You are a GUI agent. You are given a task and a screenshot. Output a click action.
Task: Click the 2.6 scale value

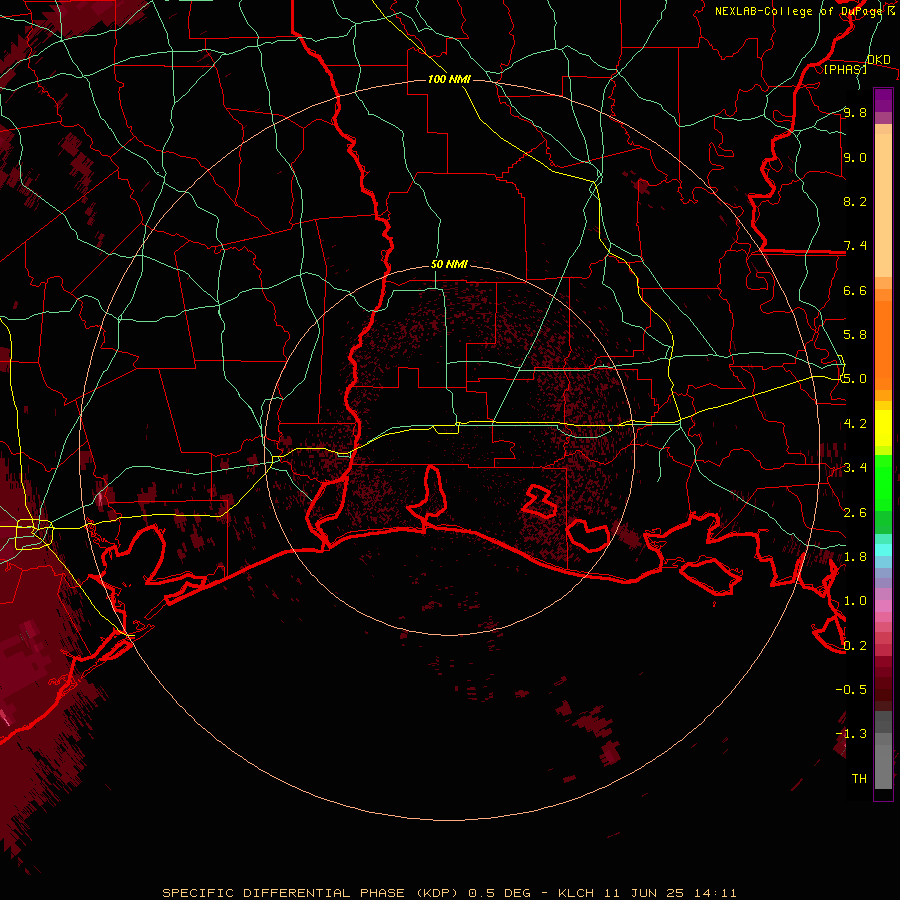[x=855, y=512]
